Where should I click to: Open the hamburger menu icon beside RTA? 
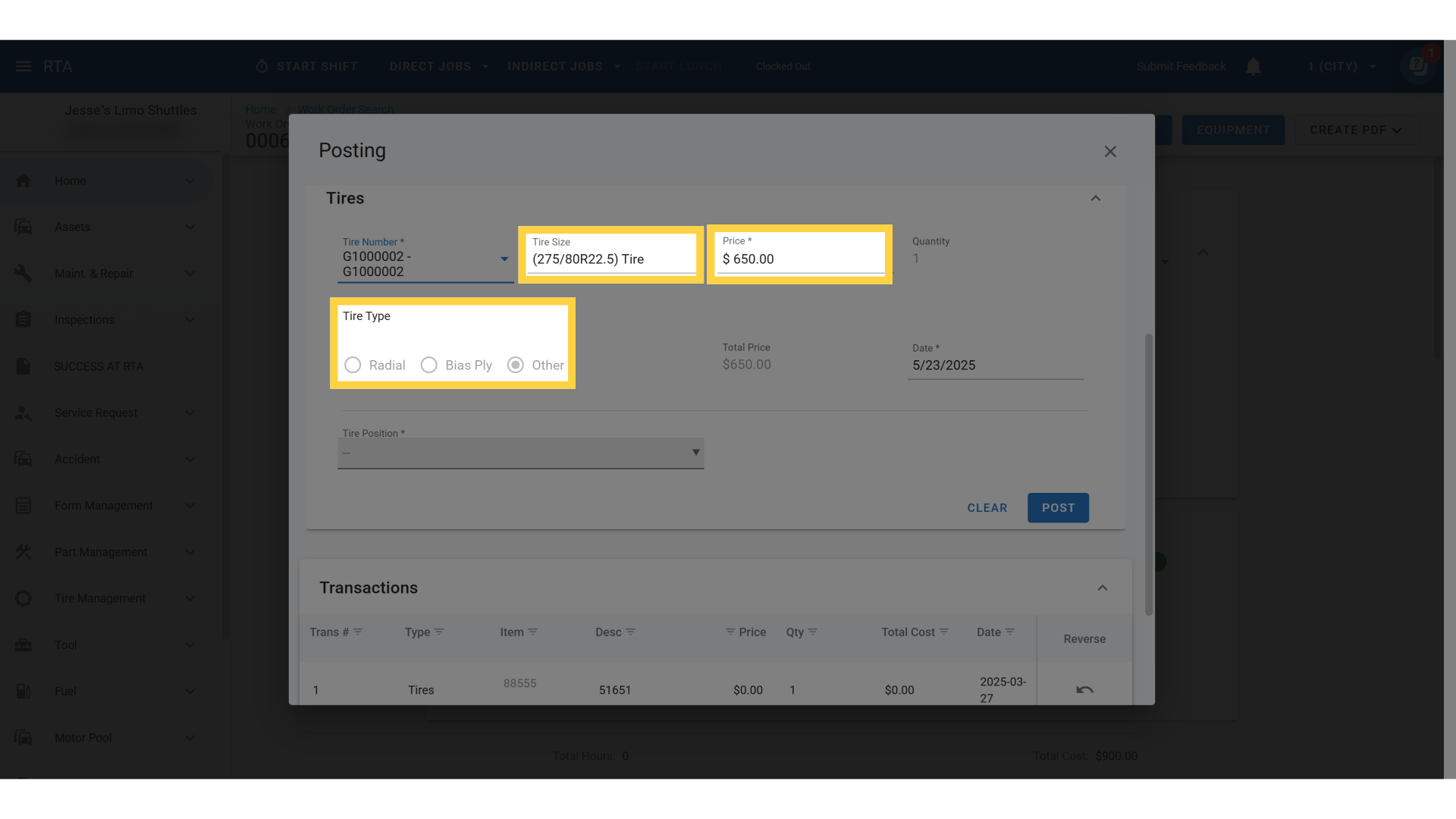[24, 67]
